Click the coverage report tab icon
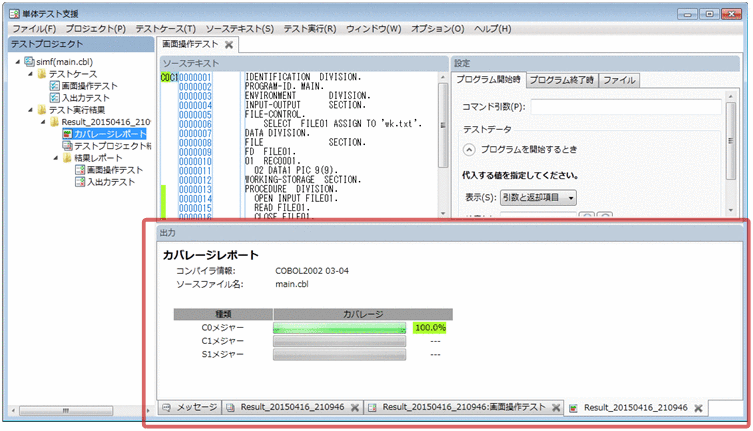The height and width of the screenshot is (431, 753). pos(573,408)
